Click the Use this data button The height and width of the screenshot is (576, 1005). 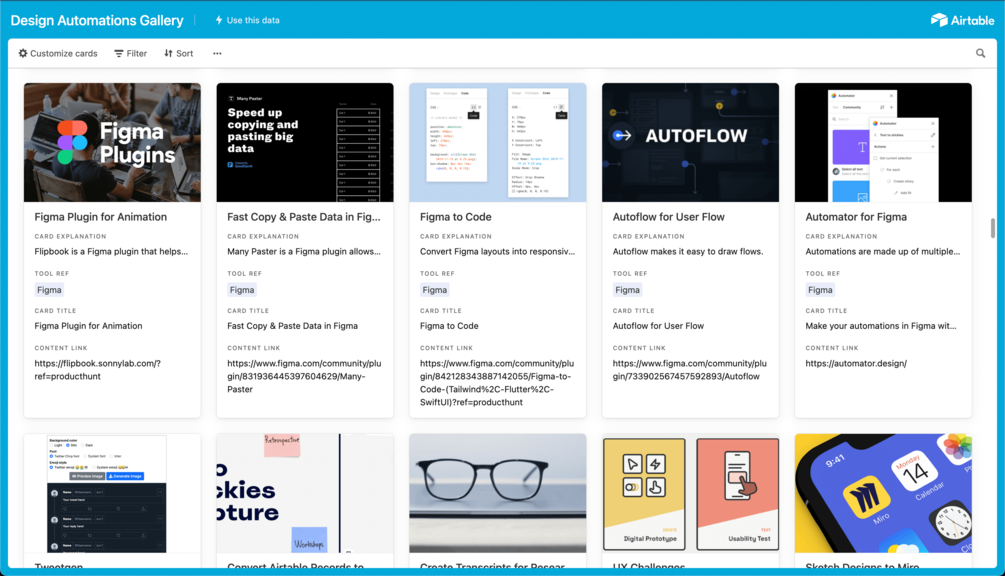[247, 20]
